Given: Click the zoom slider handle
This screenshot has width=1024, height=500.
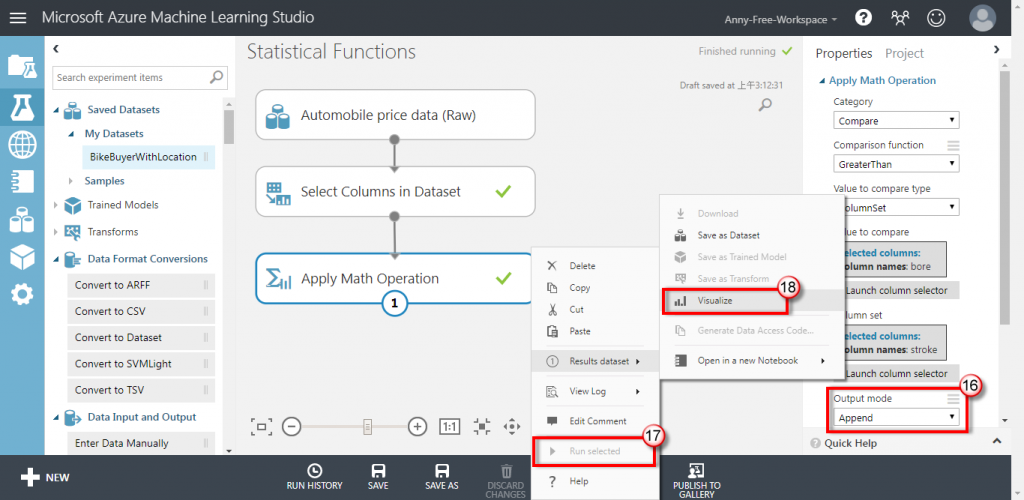Looking at the screenshot, I should pos(368,427).
